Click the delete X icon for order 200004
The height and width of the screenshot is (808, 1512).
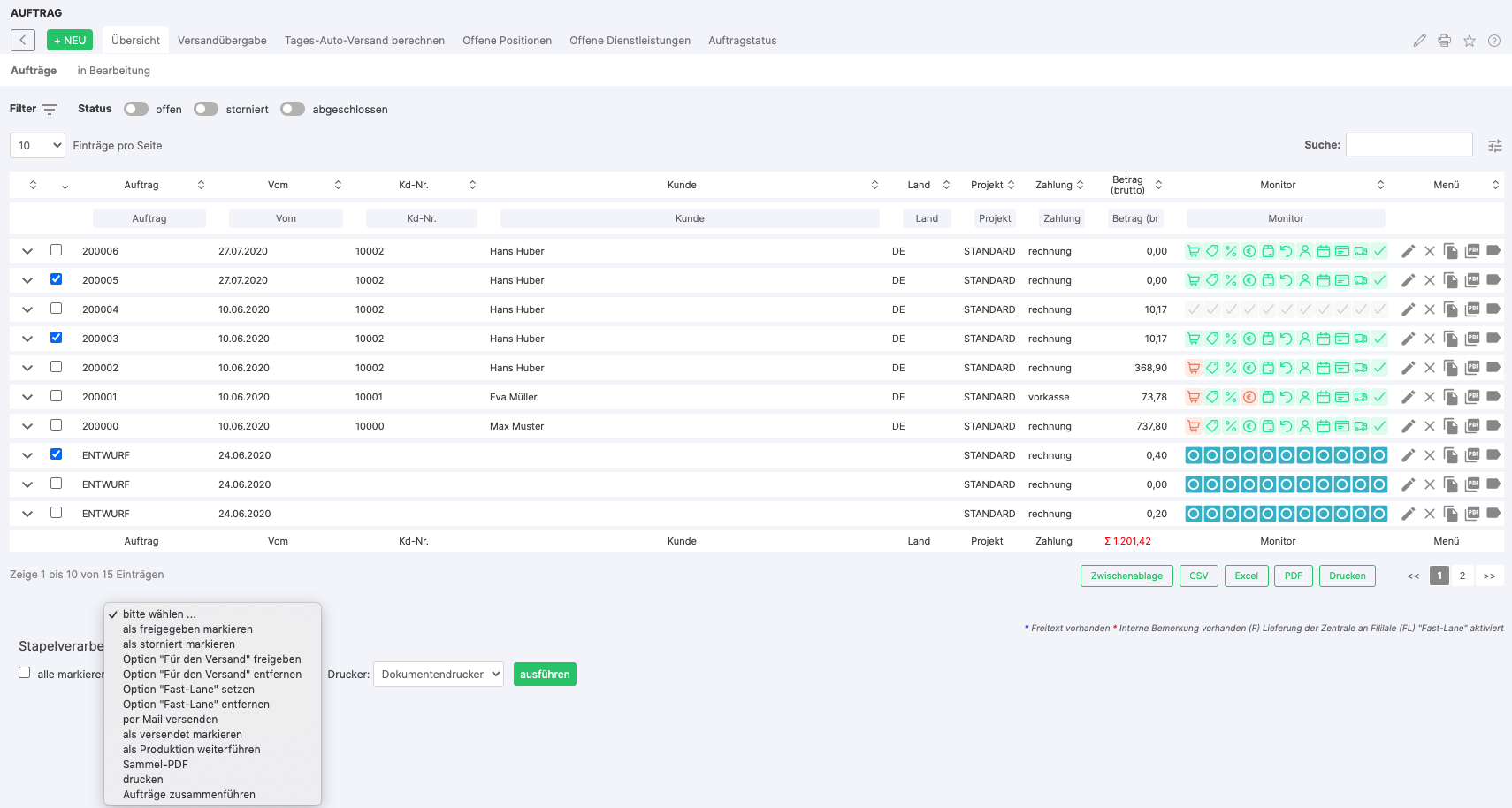(x=1429, y=309)
